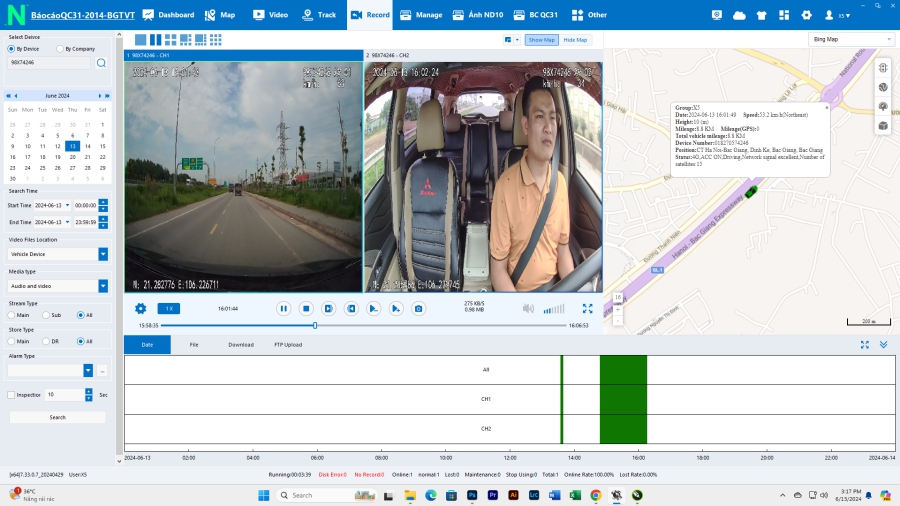This screenshot has height=506, width=900.
Task: Enter fullscreen video mode
Action: [587, 309]
